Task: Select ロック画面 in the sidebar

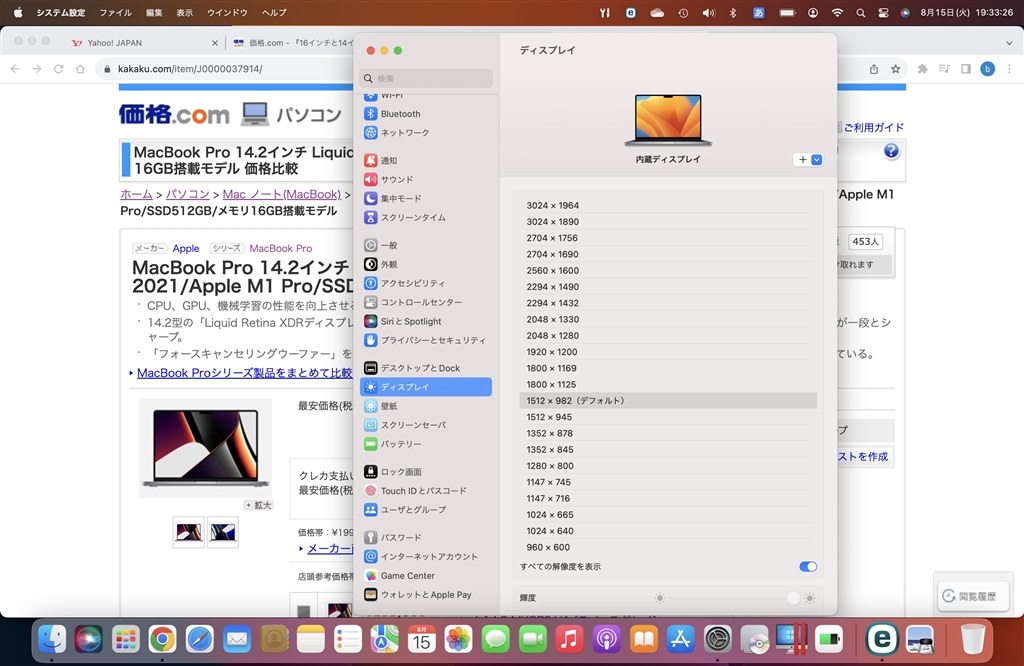Action: (426, 471)
